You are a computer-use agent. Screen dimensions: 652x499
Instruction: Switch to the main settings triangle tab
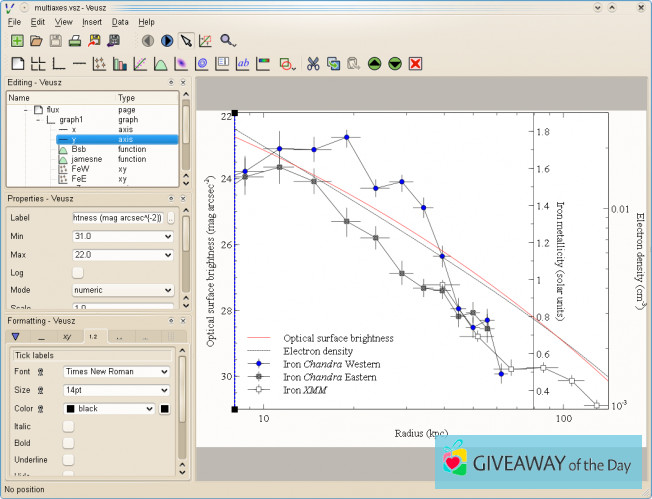click(16, 336)
